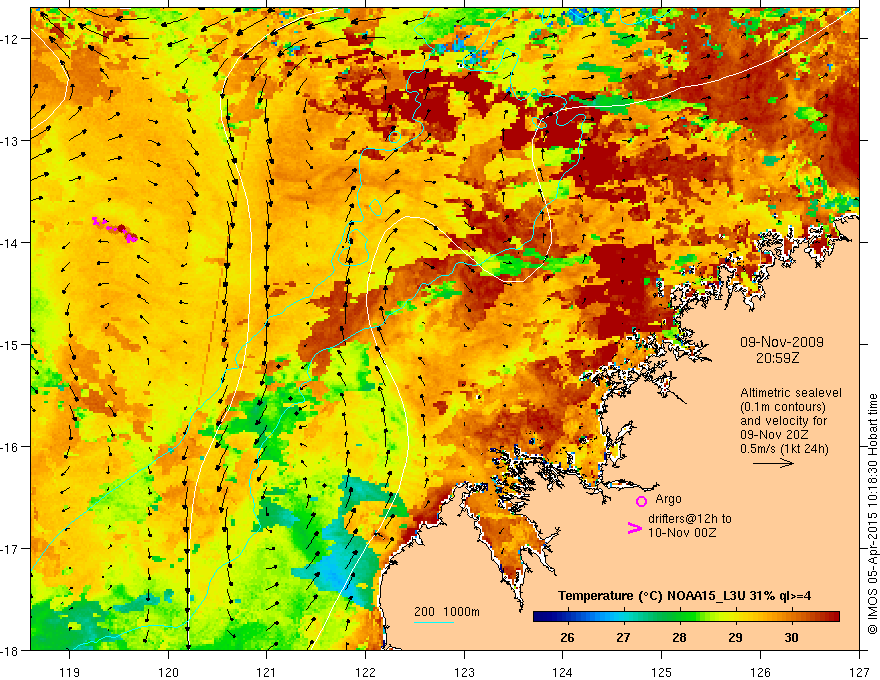The height and width of the screenshot is (680, 880).
Task: Click the longitude axis label 122
Action: (365, 672)
